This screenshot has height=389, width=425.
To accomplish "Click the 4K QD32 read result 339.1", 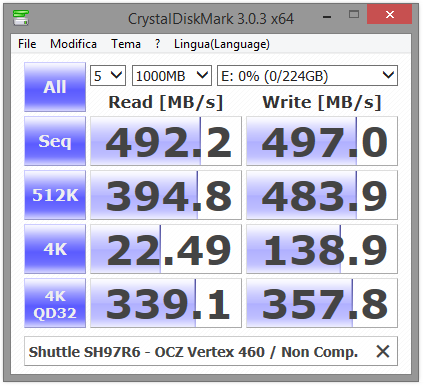I will [166, 303].
